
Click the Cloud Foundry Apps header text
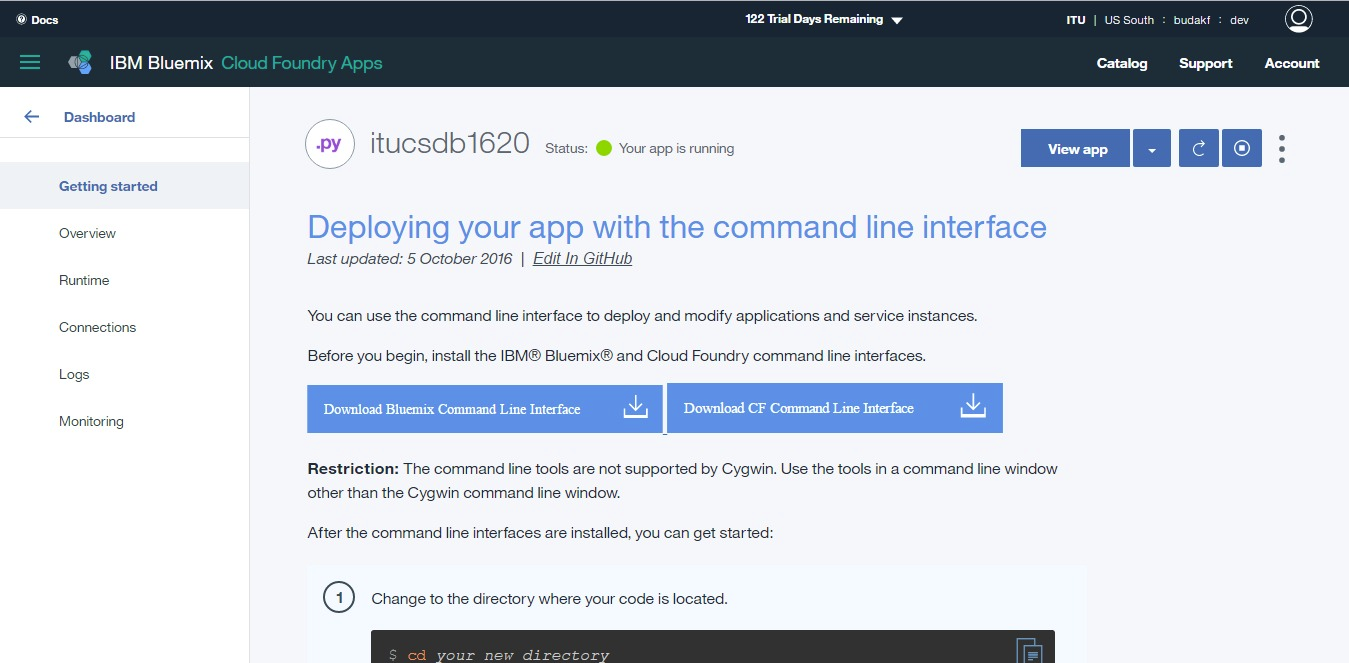click(302, 63)
